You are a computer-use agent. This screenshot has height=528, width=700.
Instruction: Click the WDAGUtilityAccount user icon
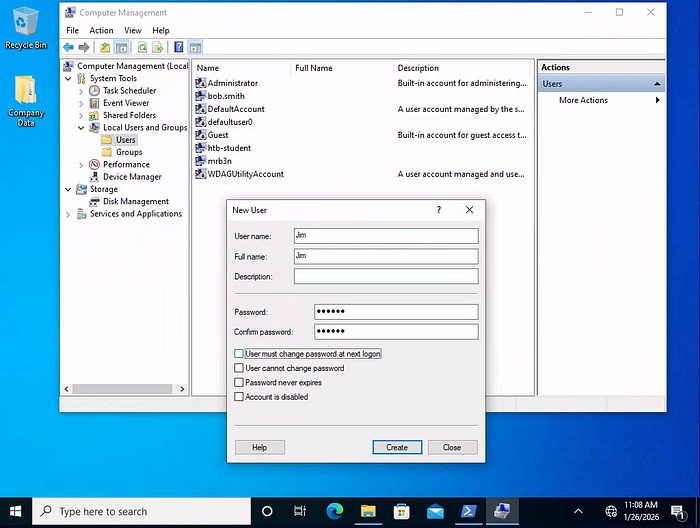(x=200, y=174)
